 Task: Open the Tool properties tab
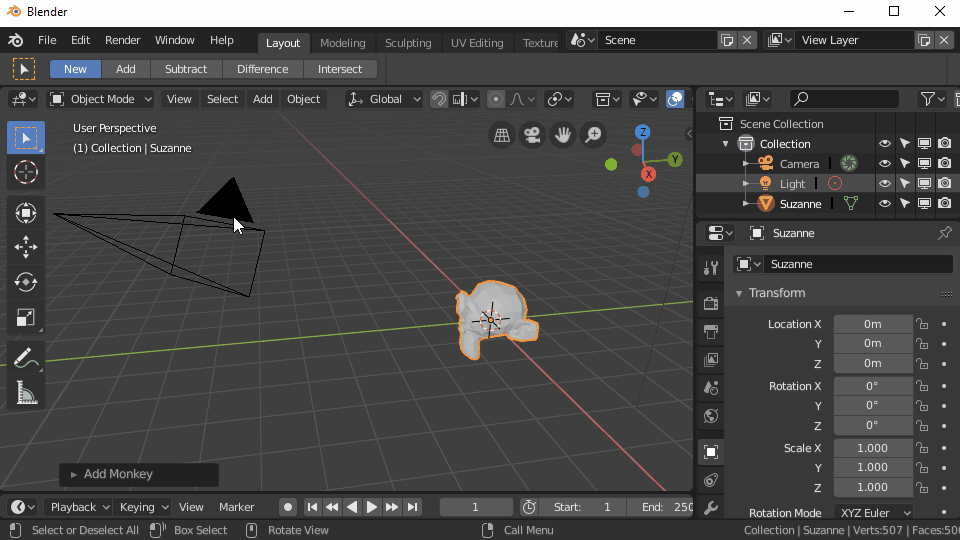click(x=711, y=267)
